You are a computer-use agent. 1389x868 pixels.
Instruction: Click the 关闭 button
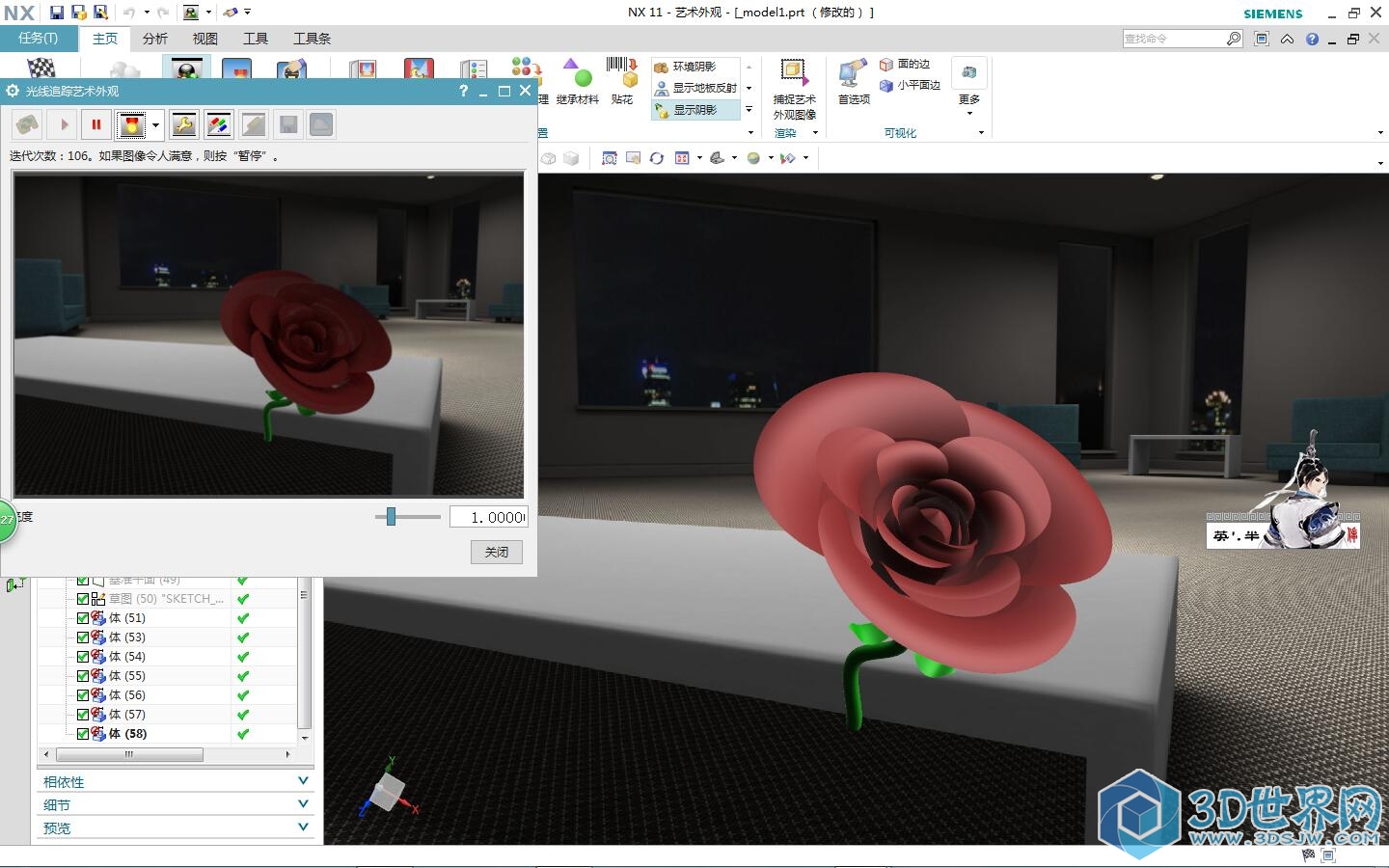pos(497,552)
